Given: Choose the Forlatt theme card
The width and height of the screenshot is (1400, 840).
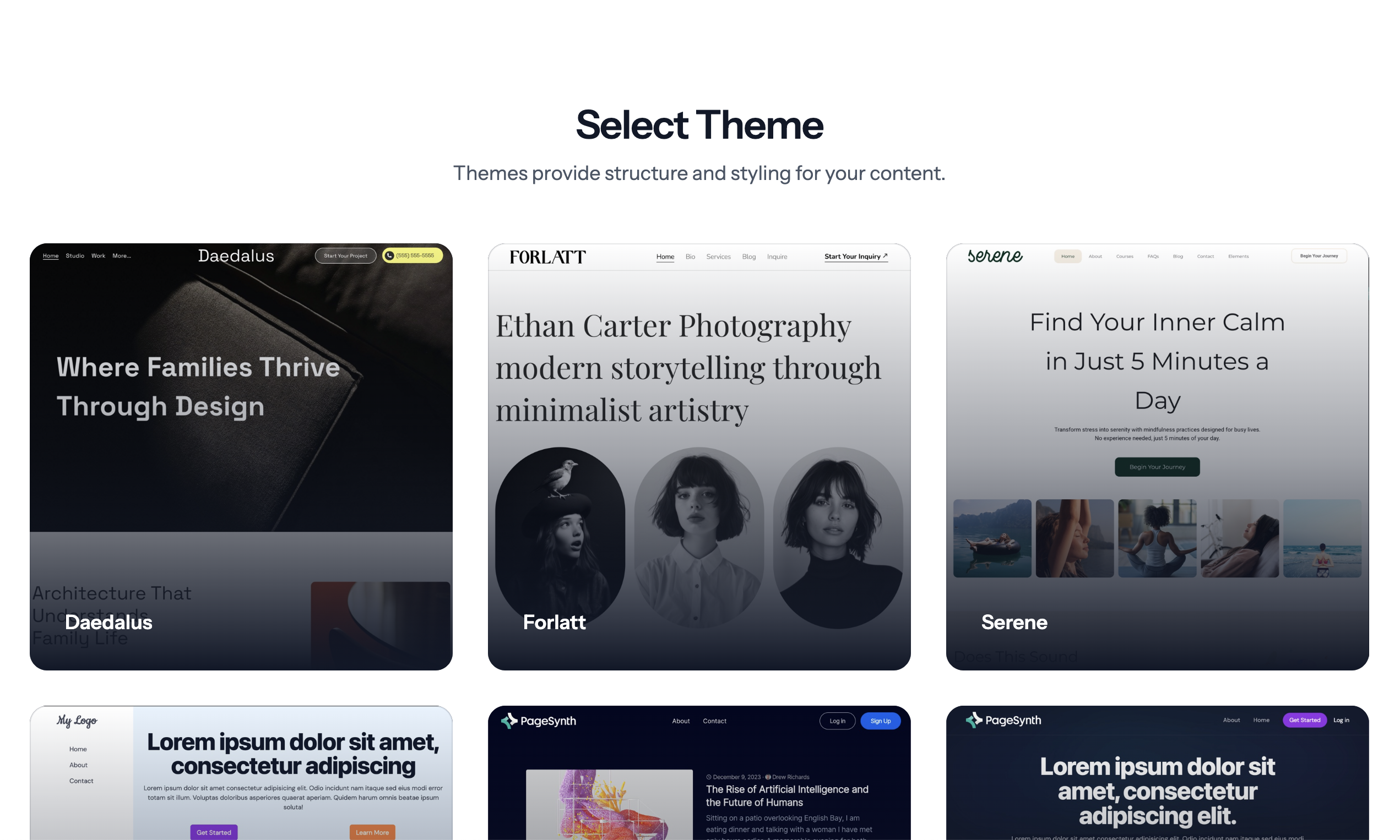Looking at the screenshot, I should click(698, 456).
